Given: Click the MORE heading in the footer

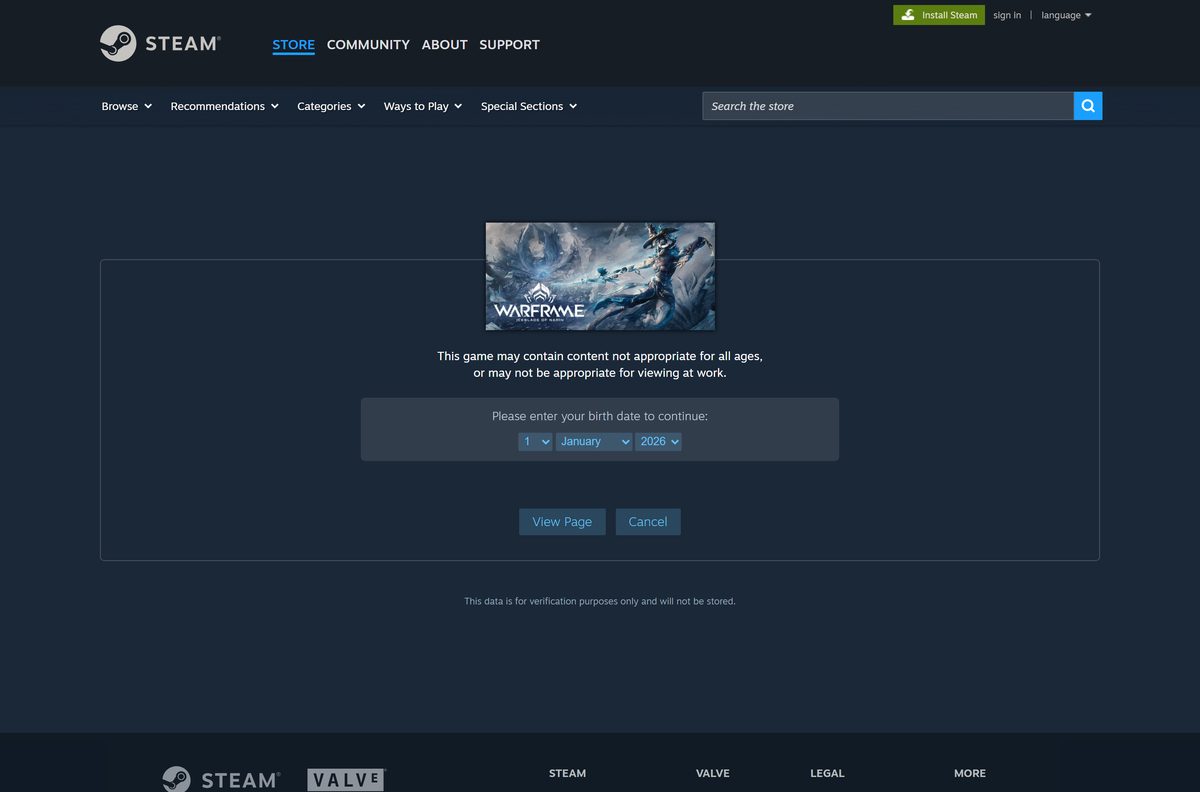Looking at the screenshot, I should tap(970, 773).
